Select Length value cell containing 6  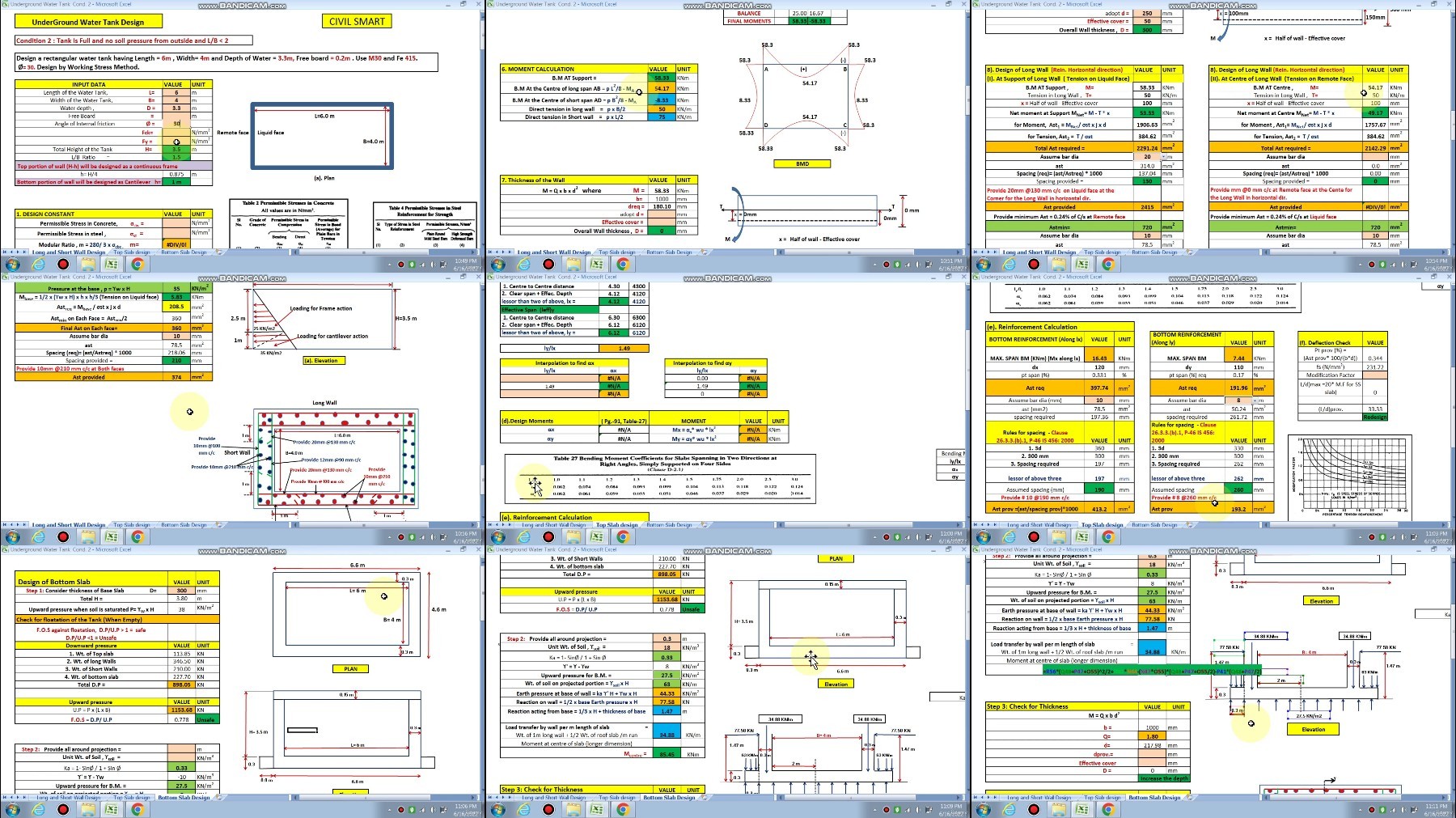176,92
